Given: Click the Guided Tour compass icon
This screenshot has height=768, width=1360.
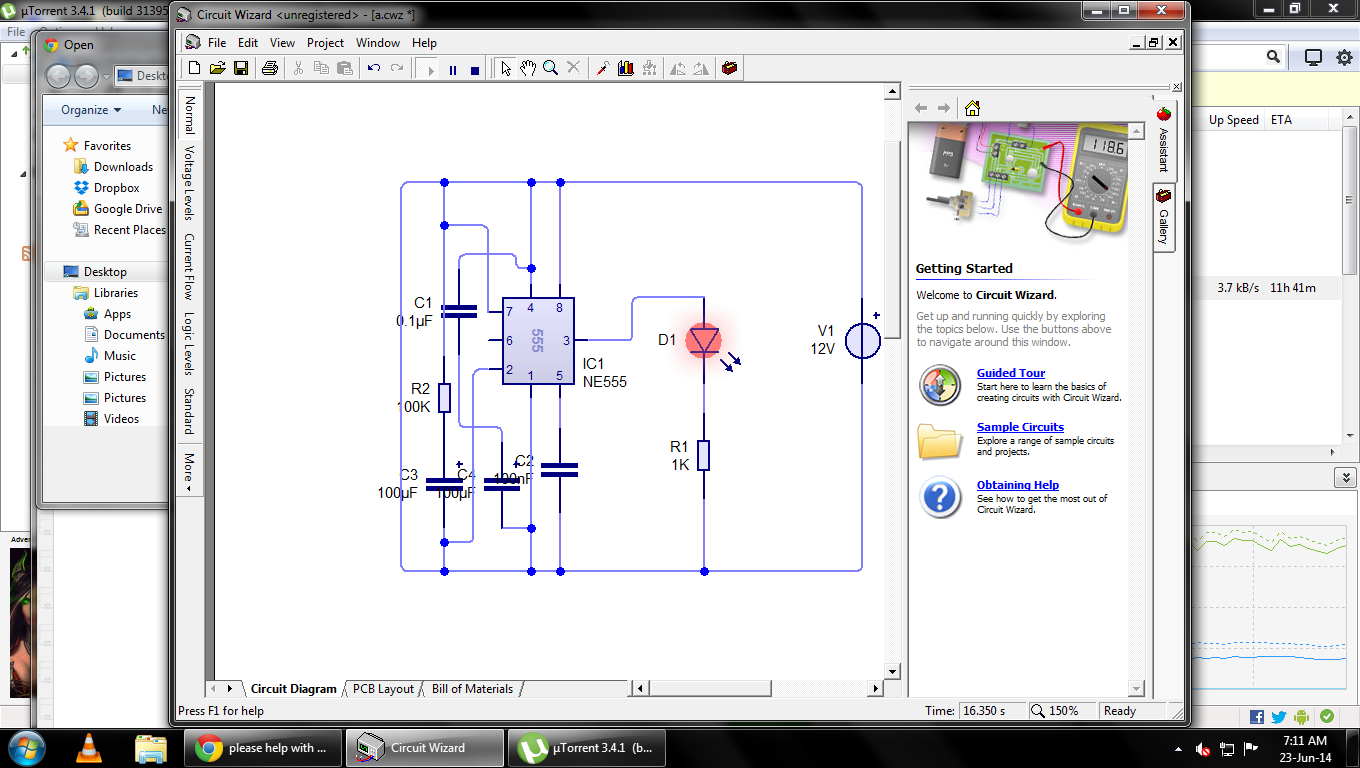Looking at the screenshot, I should pos(940,386).
